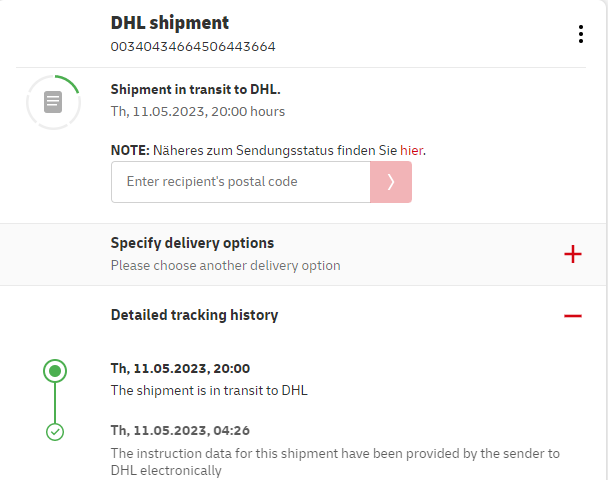
Task: Open the three-dot more options menu
Action: 580,34
